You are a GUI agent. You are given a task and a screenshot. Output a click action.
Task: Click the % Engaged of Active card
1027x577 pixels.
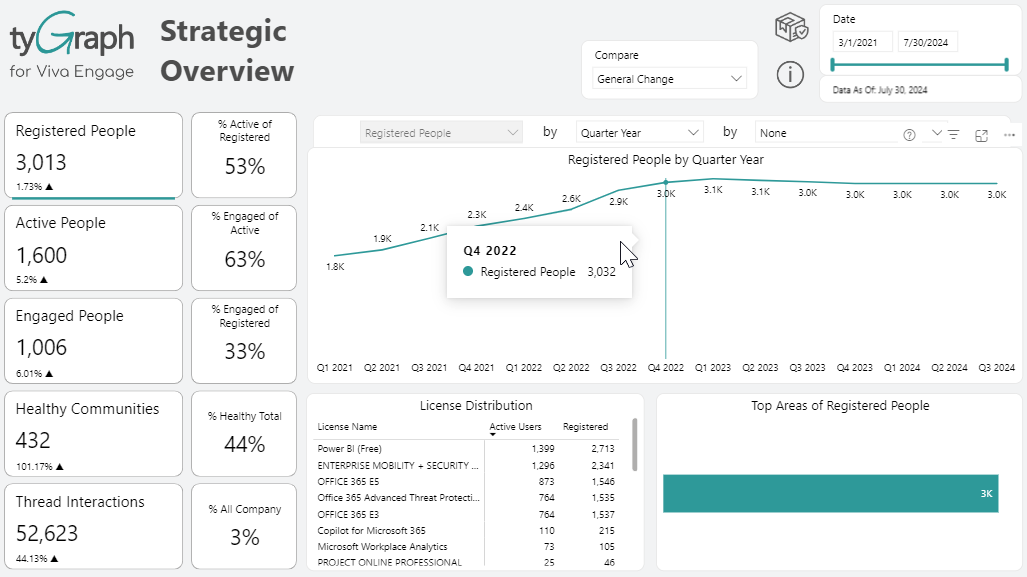[x=244, y=248]
